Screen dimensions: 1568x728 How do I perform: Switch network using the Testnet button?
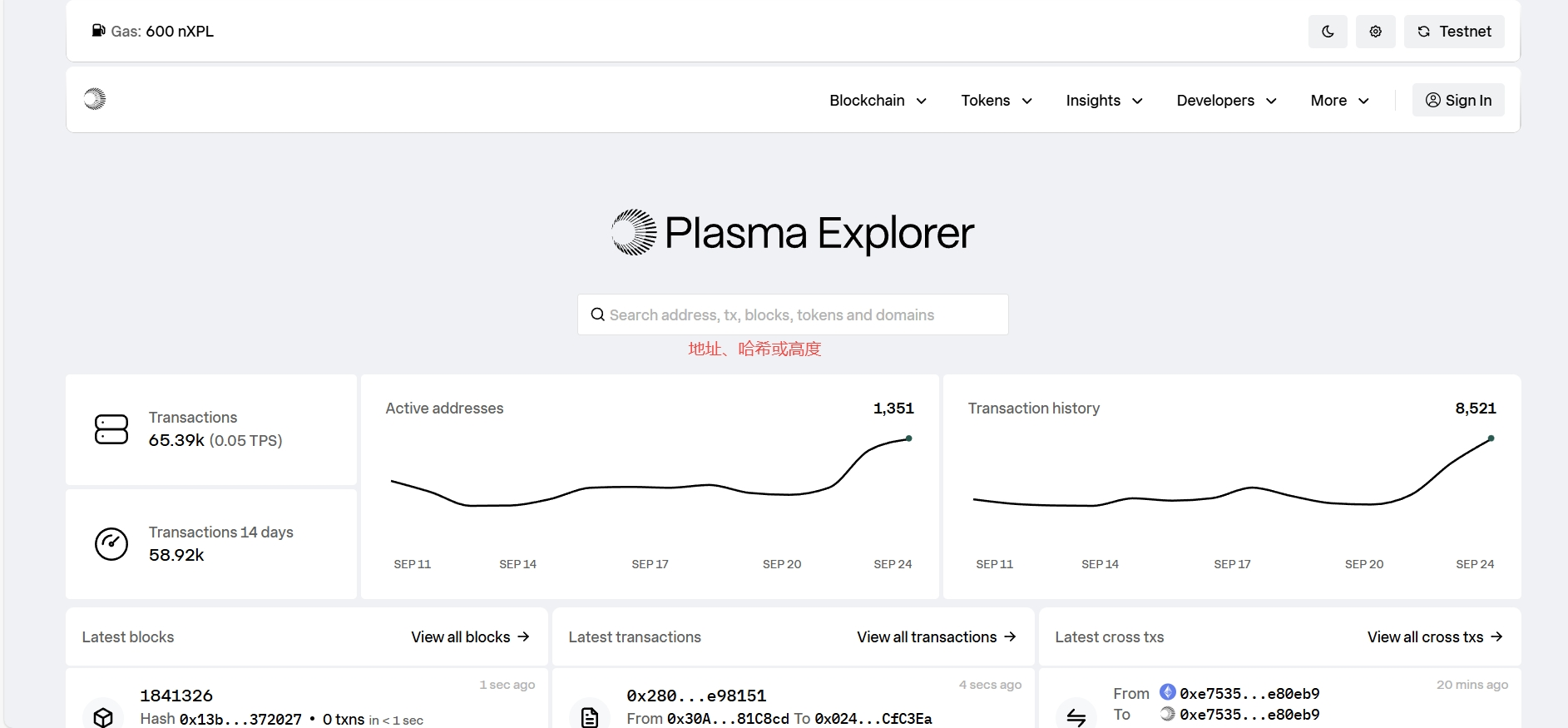click(x=1454, y=32)
